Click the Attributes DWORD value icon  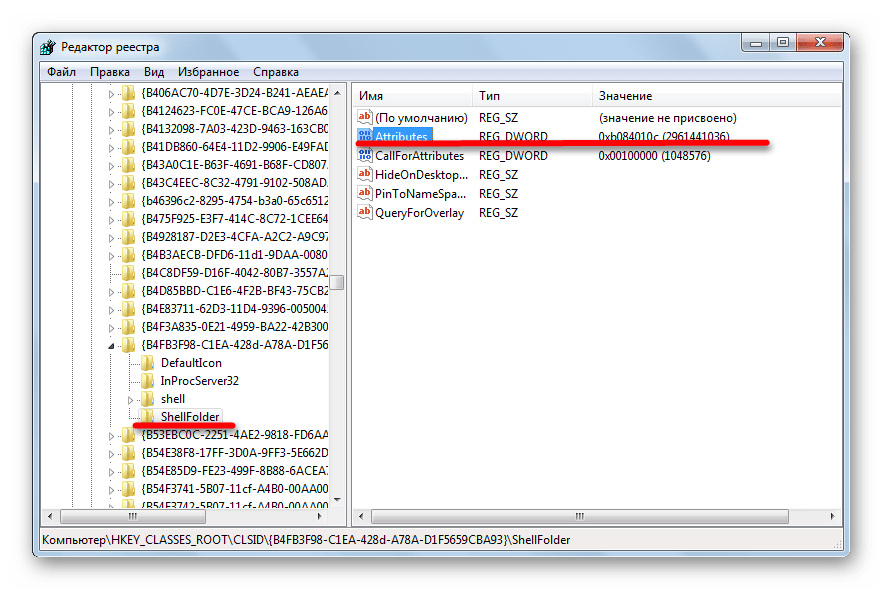365,137
